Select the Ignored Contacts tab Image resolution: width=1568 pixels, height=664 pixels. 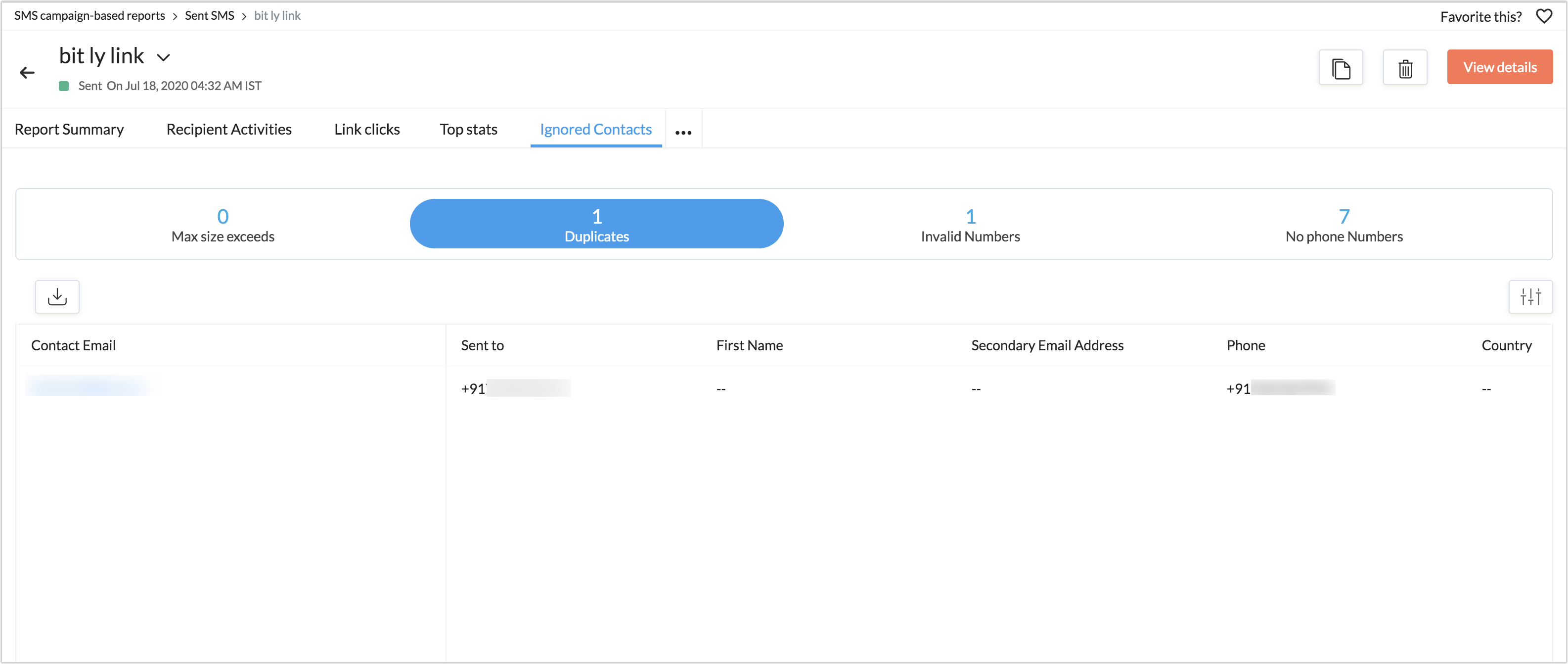(596, 129)
